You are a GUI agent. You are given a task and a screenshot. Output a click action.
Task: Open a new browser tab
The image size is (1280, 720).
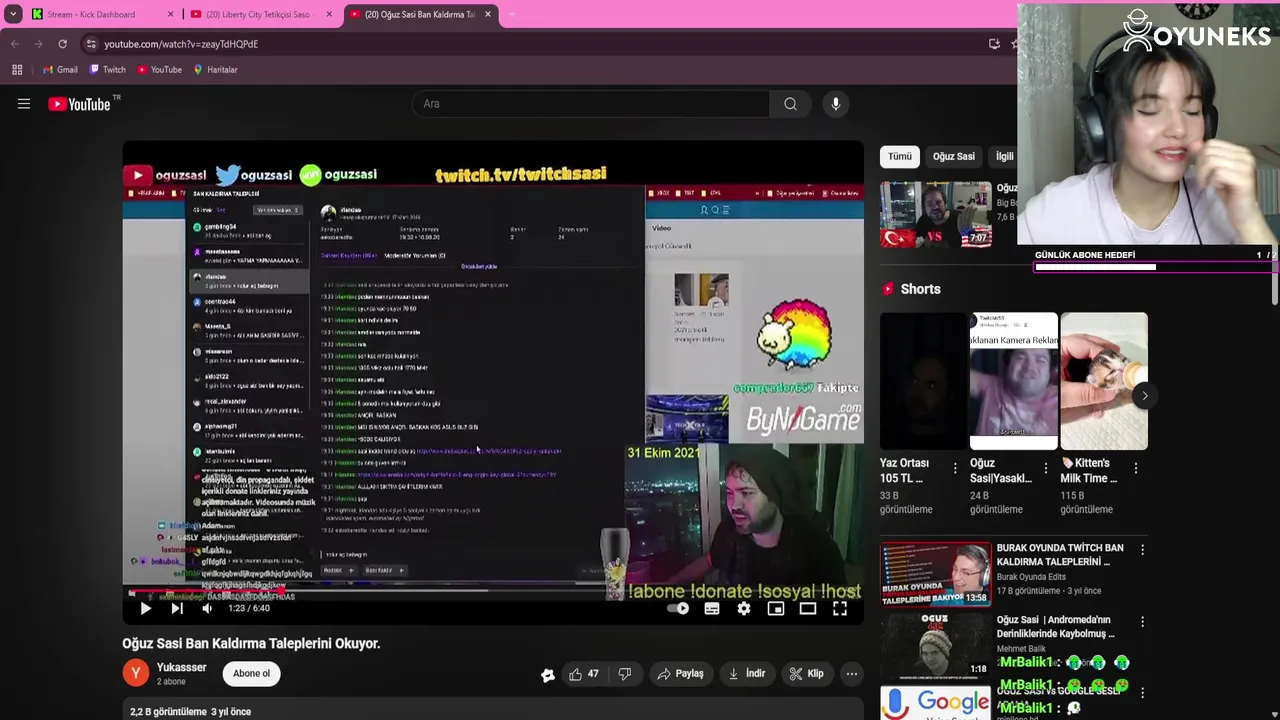click(512, 14)
